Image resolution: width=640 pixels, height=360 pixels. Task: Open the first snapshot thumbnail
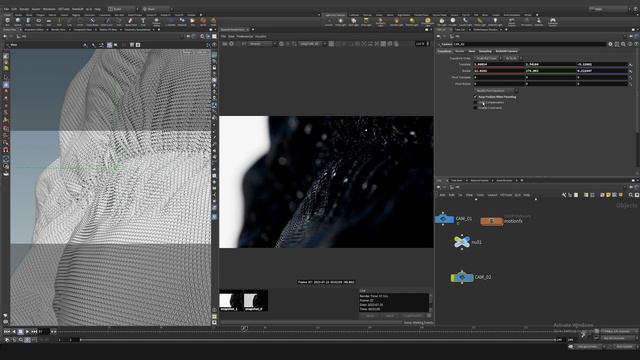(x=231, y=300)
